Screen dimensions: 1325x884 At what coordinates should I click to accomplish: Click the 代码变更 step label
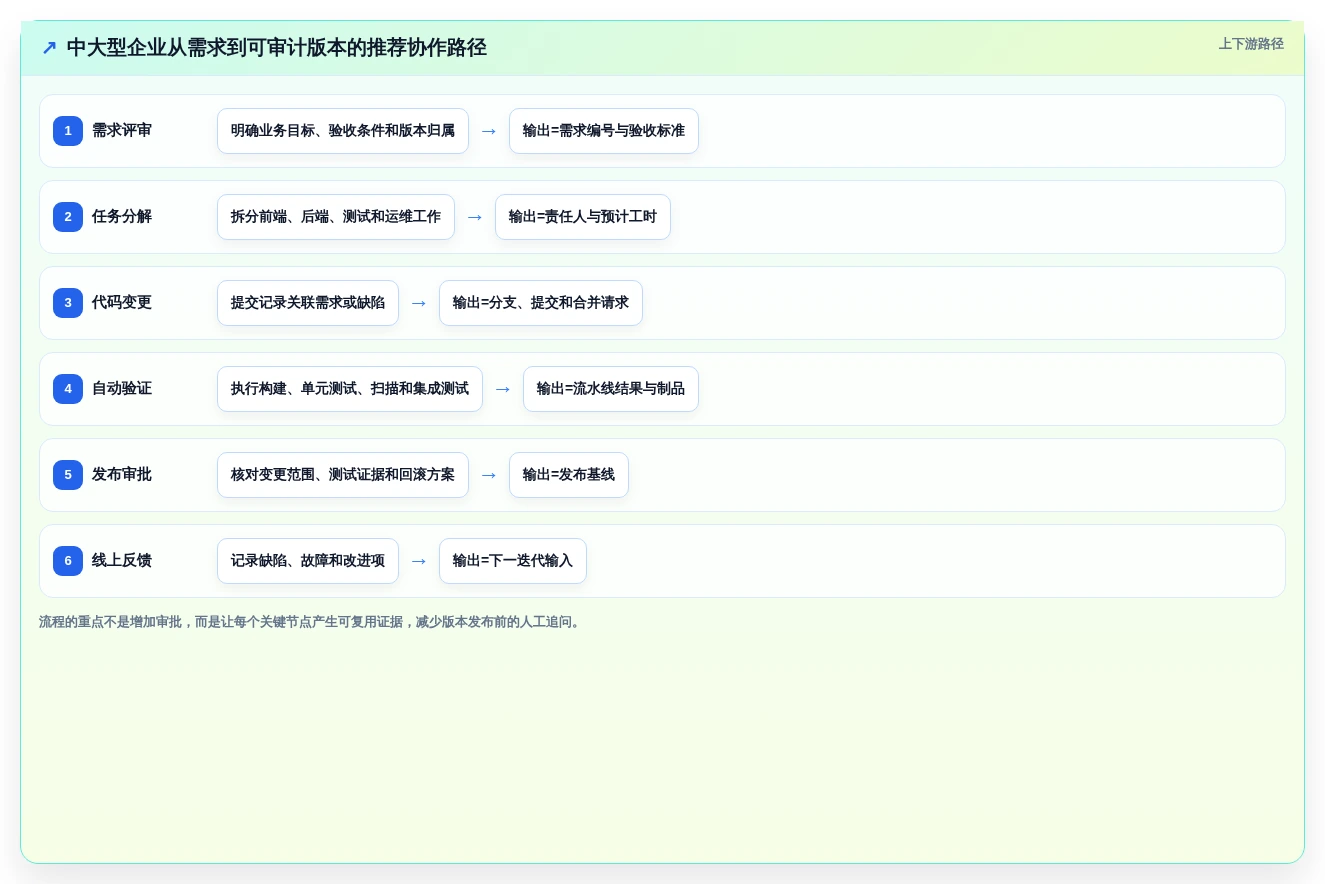click(122, 303)
